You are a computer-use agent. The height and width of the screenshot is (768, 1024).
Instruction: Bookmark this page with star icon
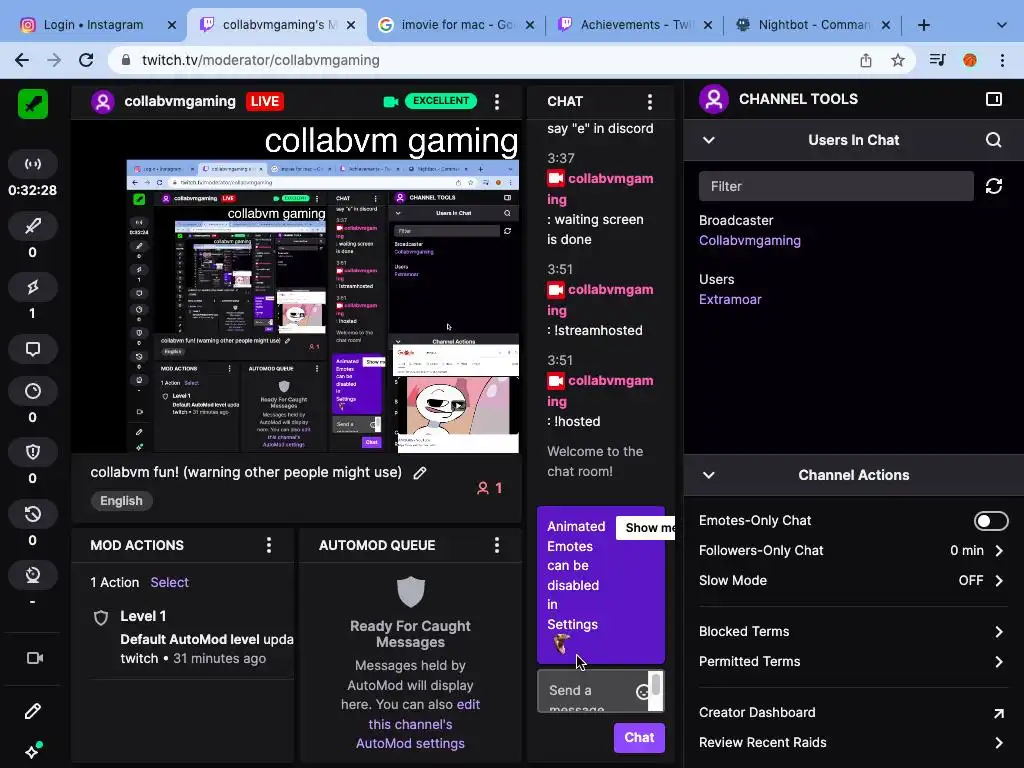[x=898, y=60]
